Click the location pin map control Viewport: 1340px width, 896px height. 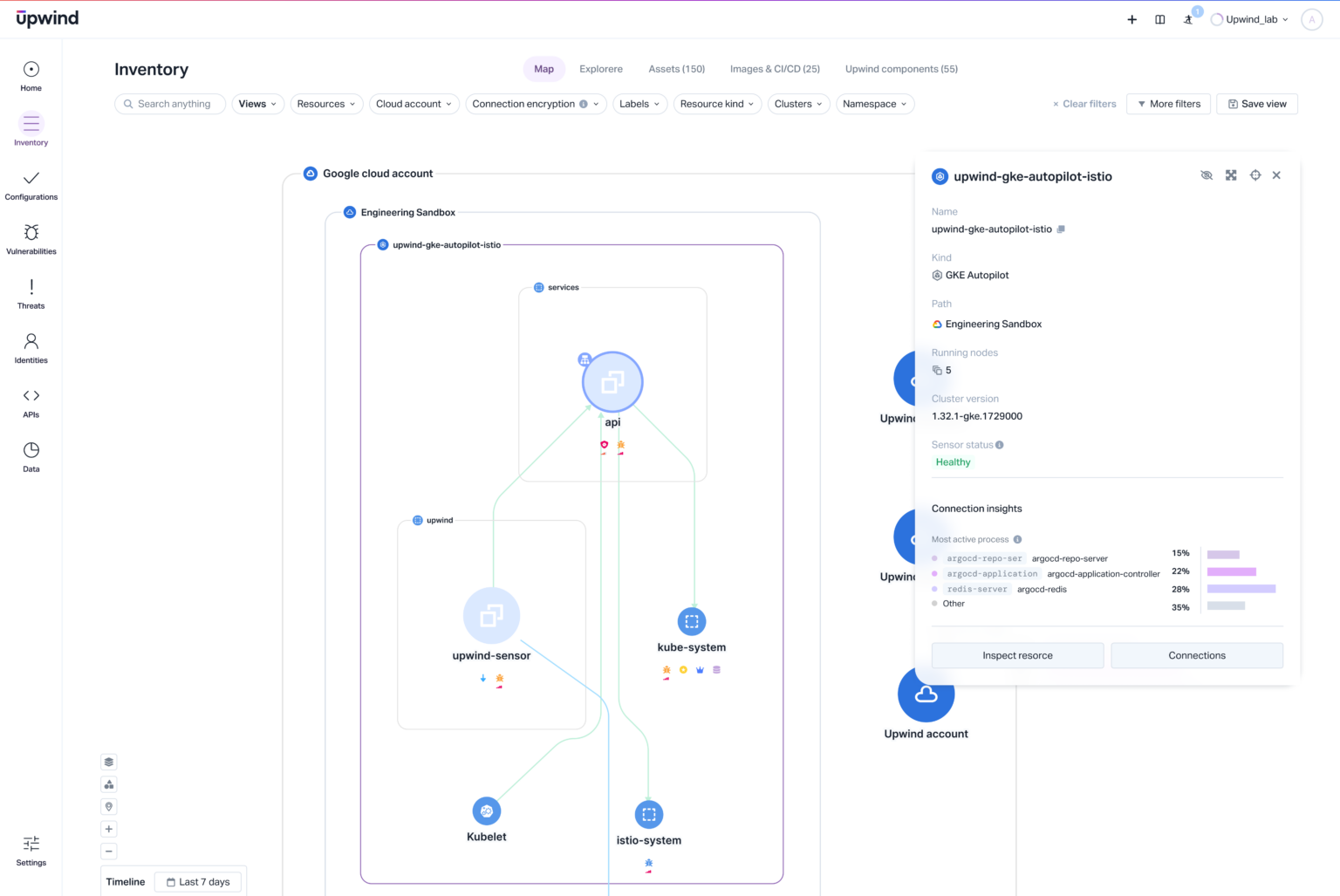(108, 806)
